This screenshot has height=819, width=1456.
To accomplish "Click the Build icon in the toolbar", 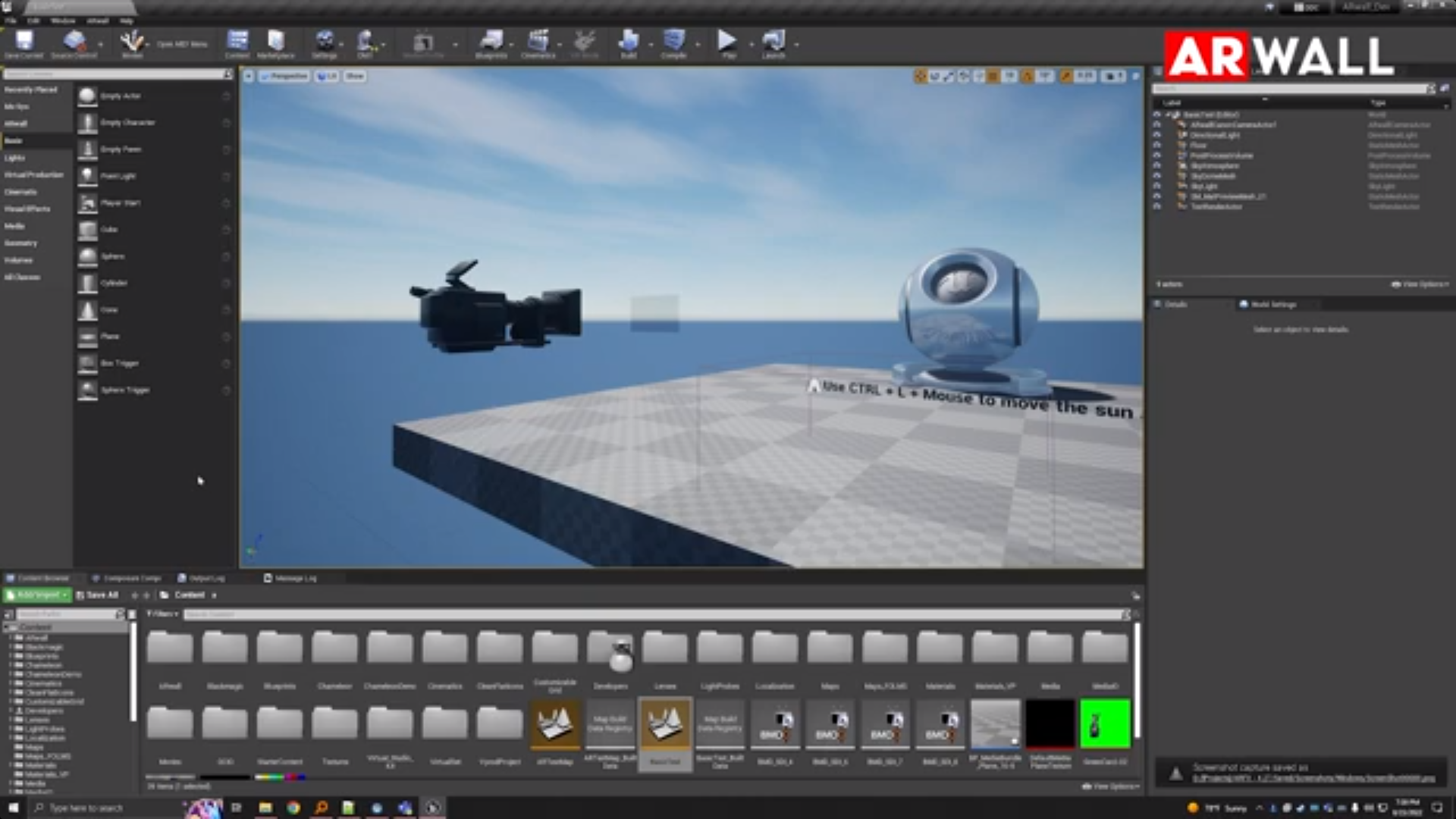I will pyautogui.click(x=628, y=42).
